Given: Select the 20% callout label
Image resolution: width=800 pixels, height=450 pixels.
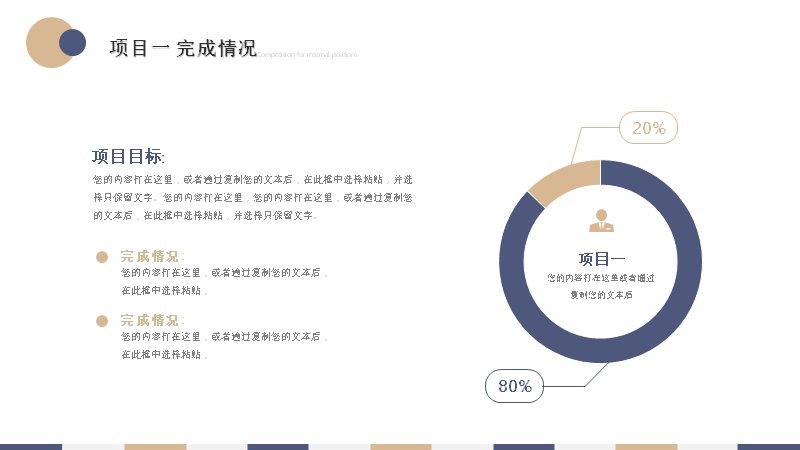Looking at the screenshot, I should (648, 128).
